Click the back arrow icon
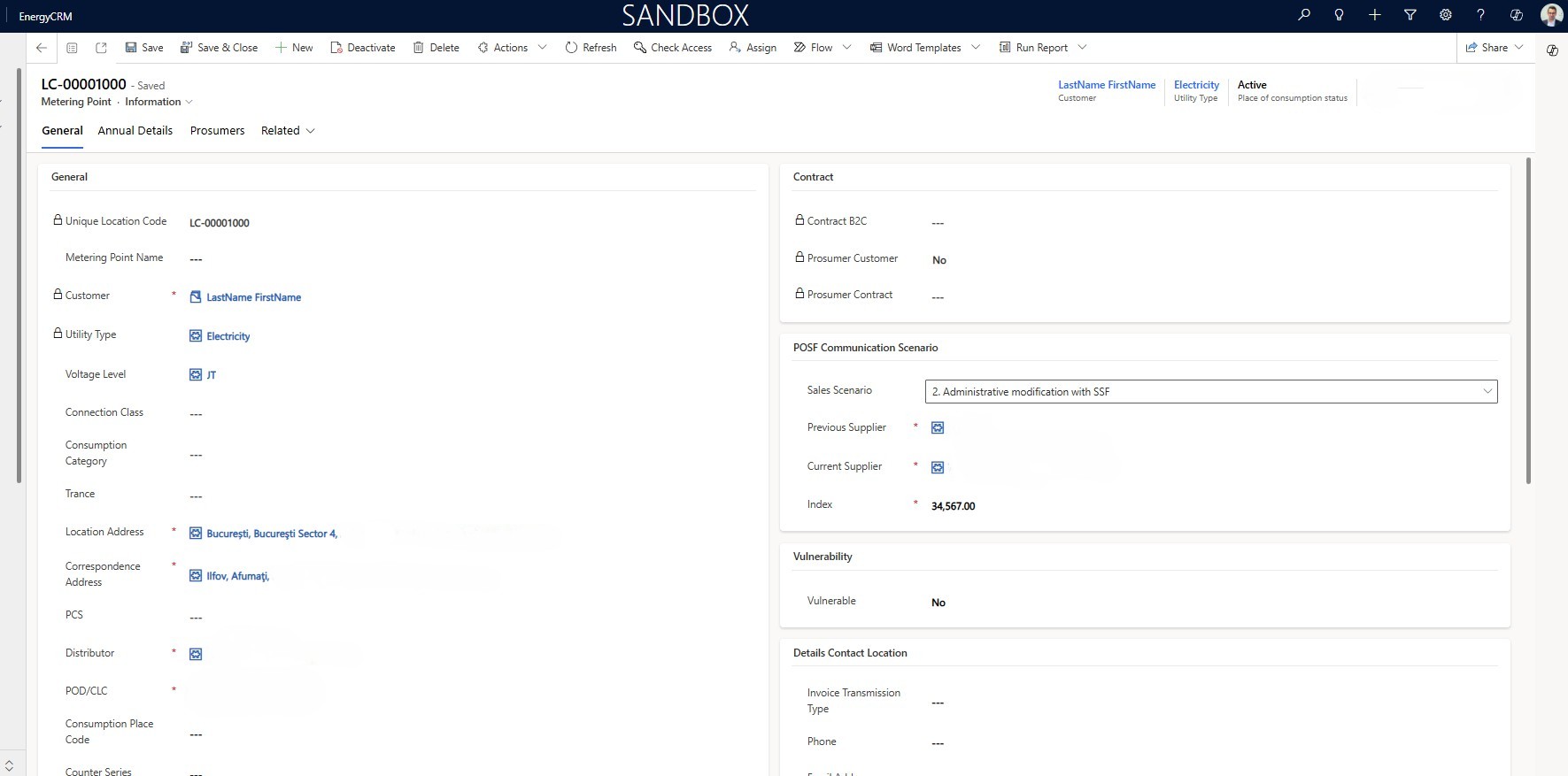The width and height of the screenshot is (1568, 776). [42, 48]
